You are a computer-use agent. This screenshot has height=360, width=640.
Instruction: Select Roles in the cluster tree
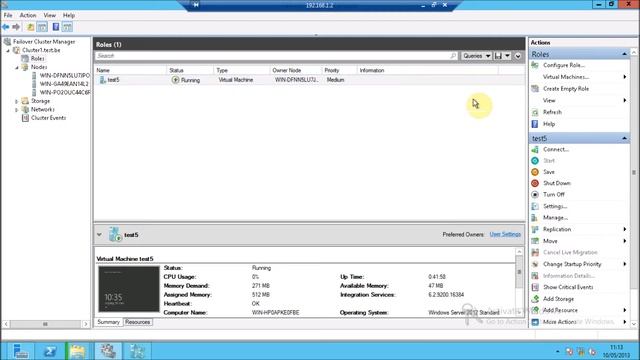pyautogui.click(x=37, y=59)
